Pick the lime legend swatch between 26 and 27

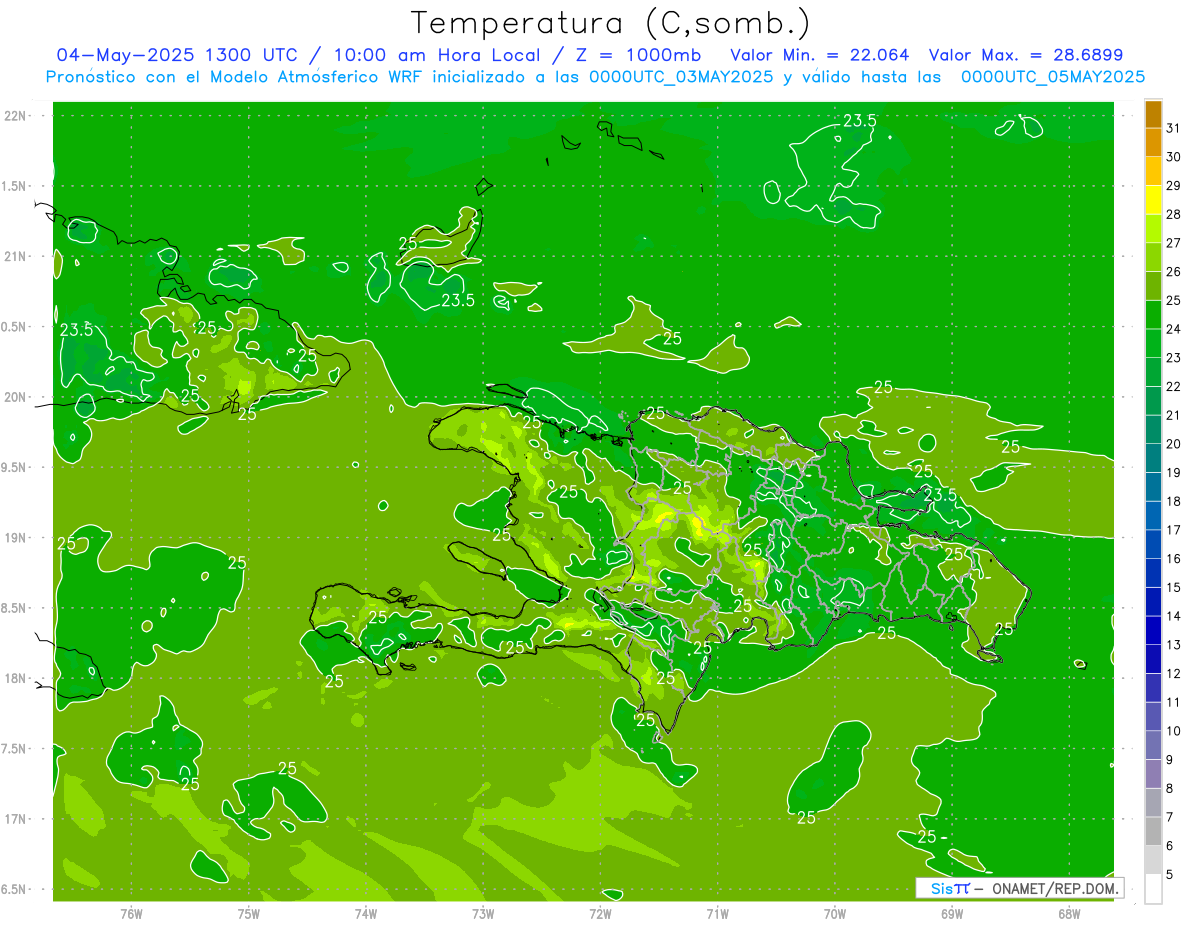[1153, 257]
